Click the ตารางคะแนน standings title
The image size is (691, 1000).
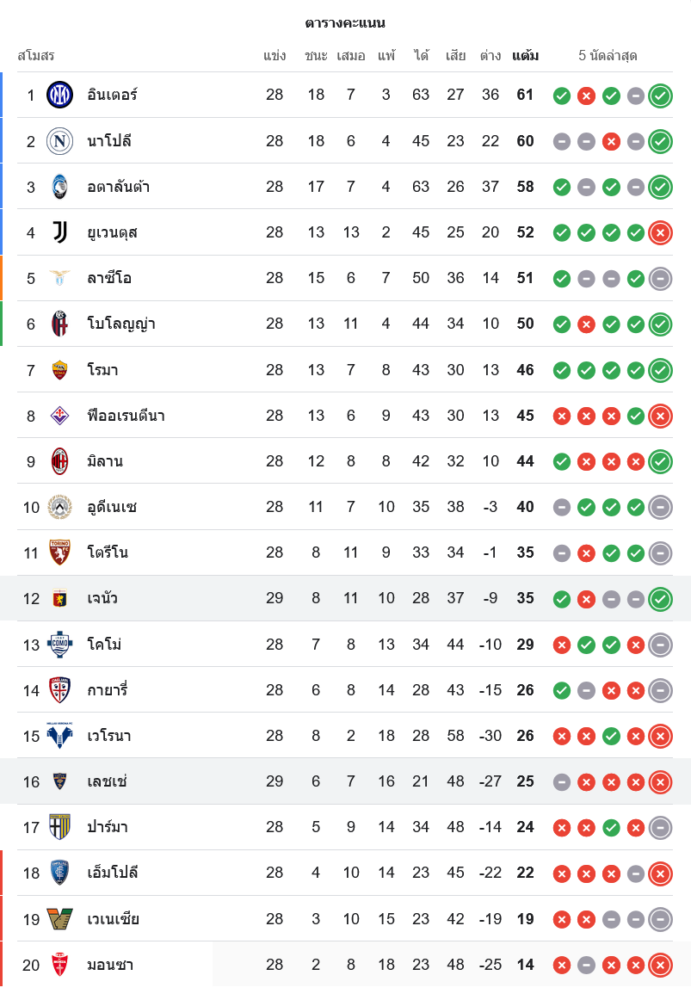click(345, 23)
